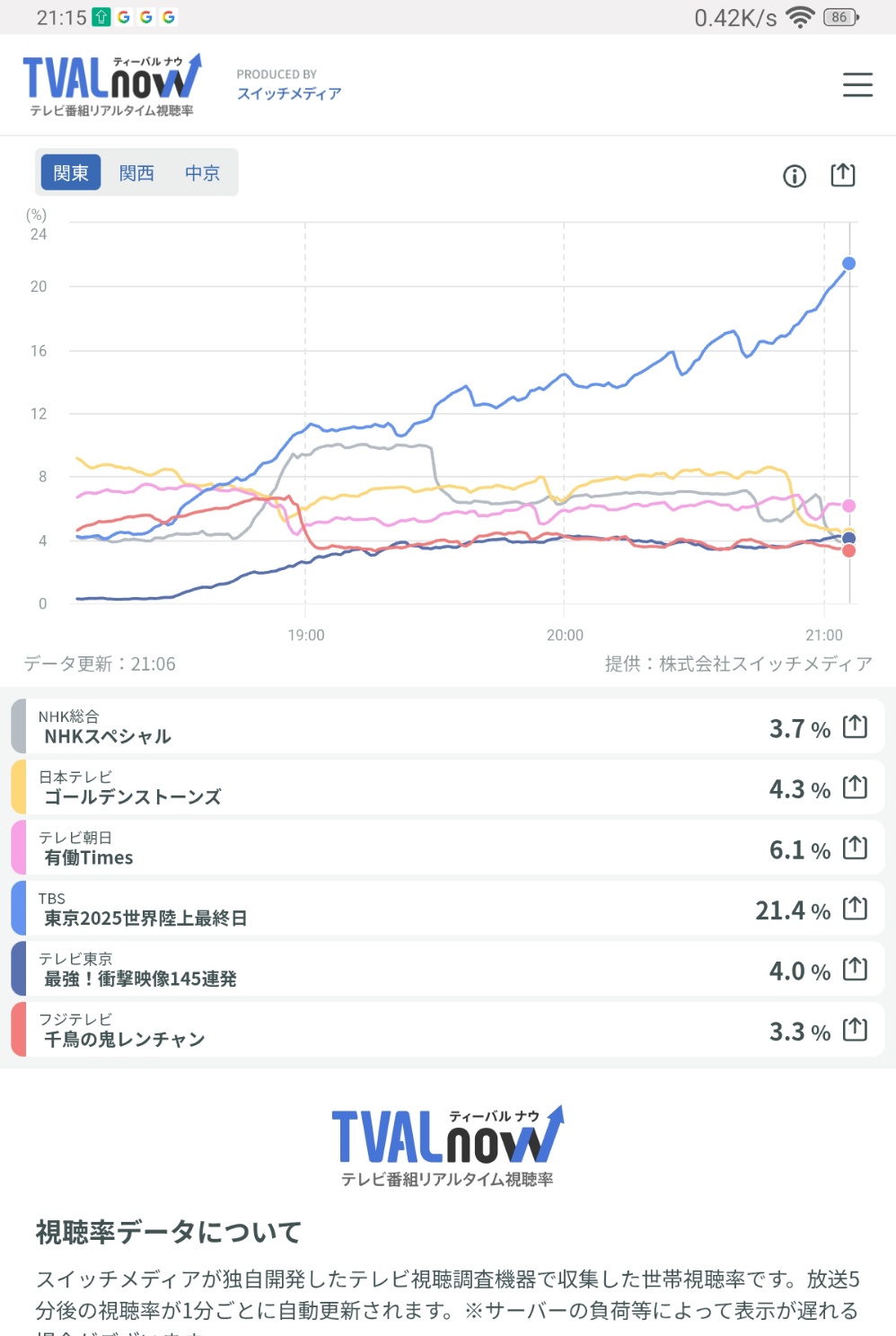Switch to the 中京 region tab
Viewport: 896px width, 1336px height.
(203, 172)
